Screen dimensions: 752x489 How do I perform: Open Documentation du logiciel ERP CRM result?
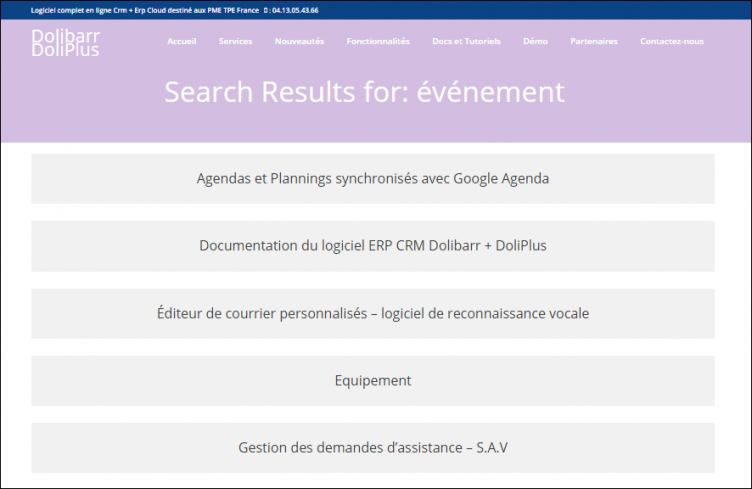[x=373, y=245]
